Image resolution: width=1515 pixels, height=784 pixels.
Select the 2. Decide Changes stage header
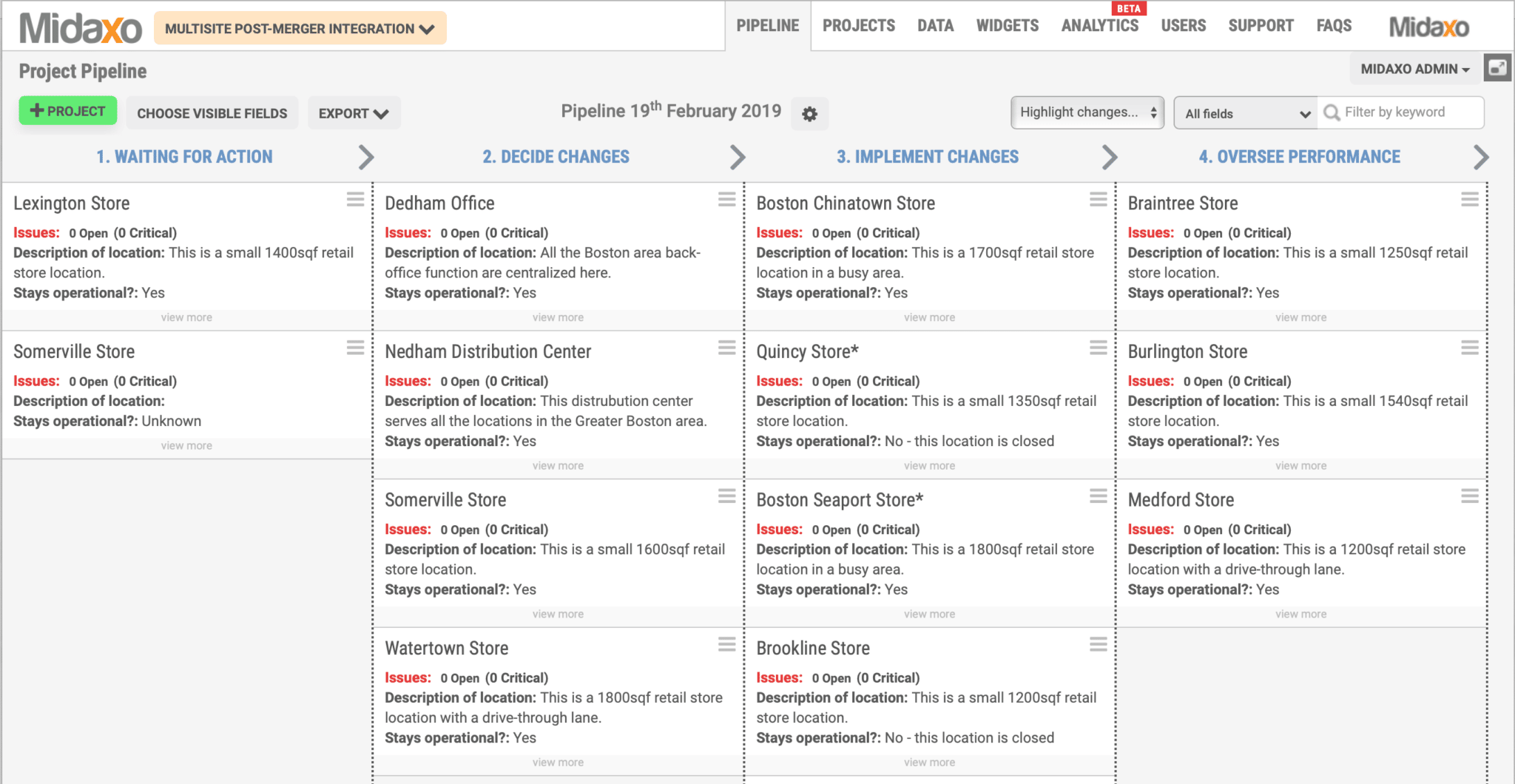pyautogui.click(x=556, y=157)
